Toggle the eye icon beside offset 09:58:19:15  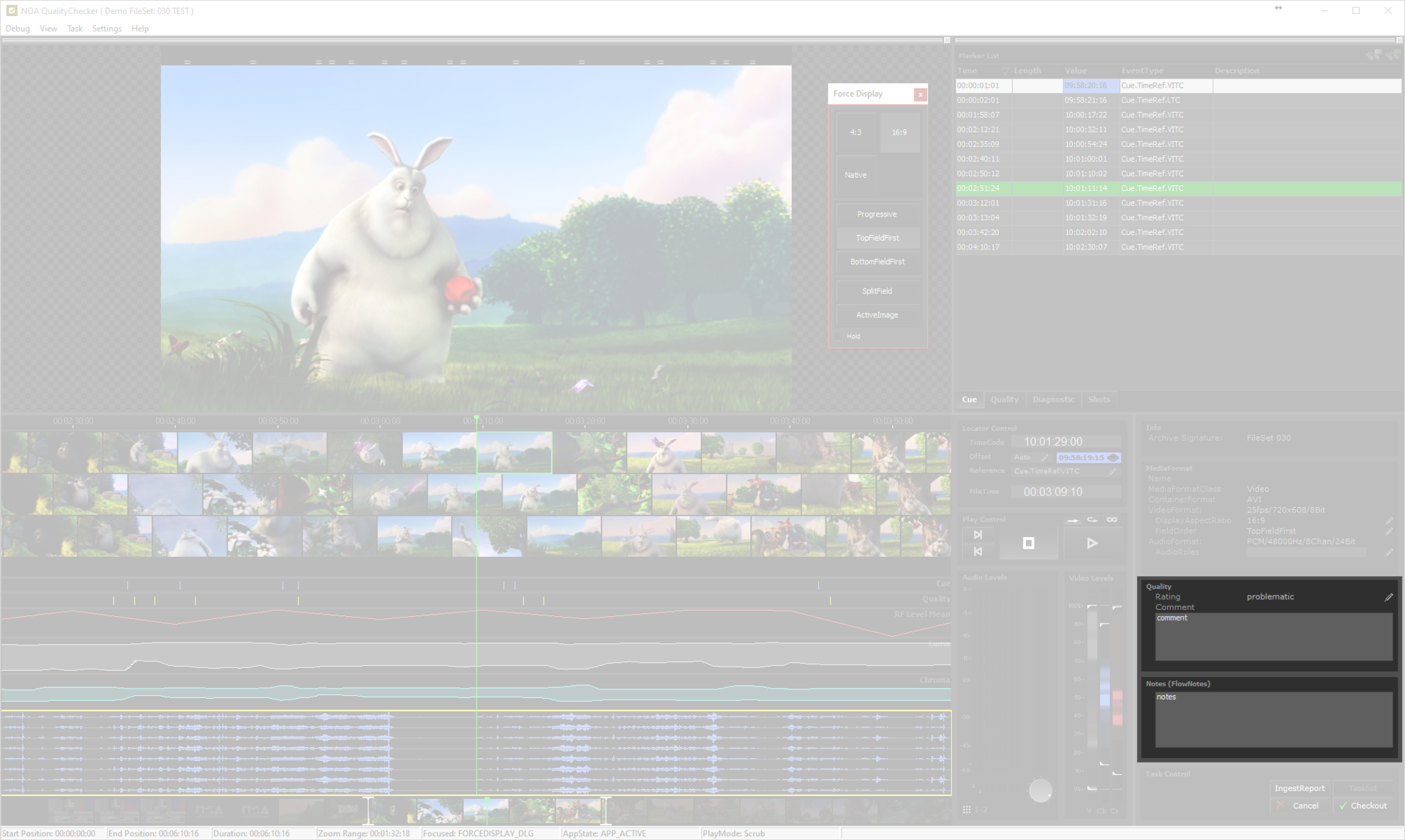tap(1113, 457)
